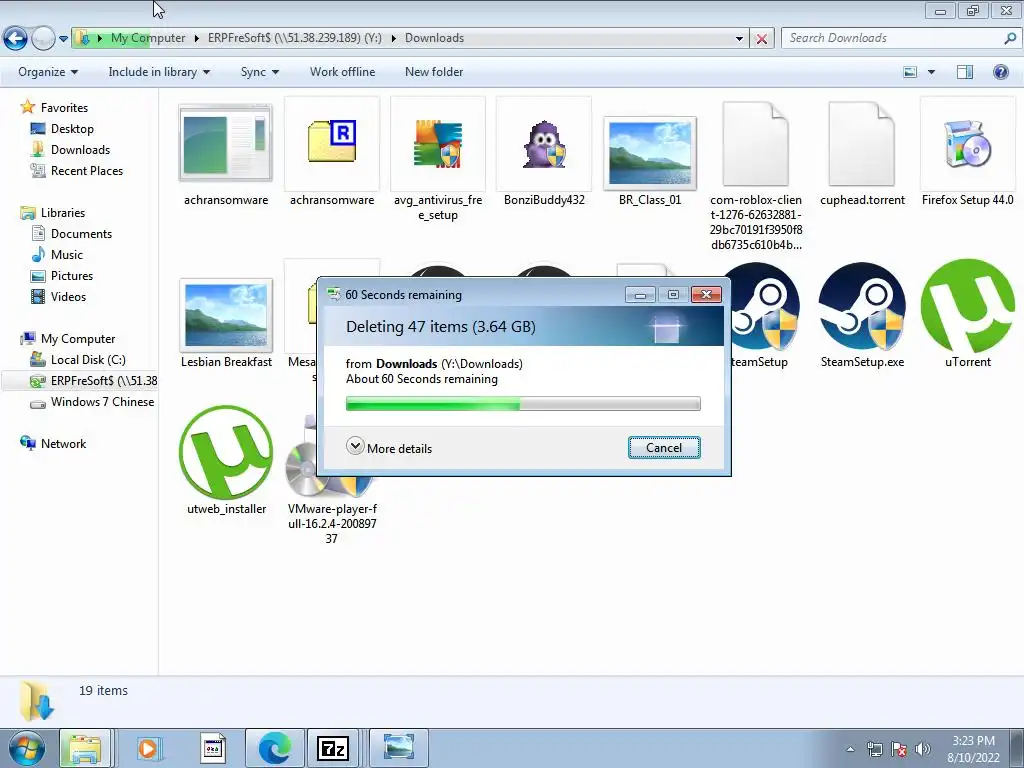Image resolution: width=1024 pixels, height=768 pixels.
Task: Open My Computer in navigation pane
Action: click(x=78, y=339)
